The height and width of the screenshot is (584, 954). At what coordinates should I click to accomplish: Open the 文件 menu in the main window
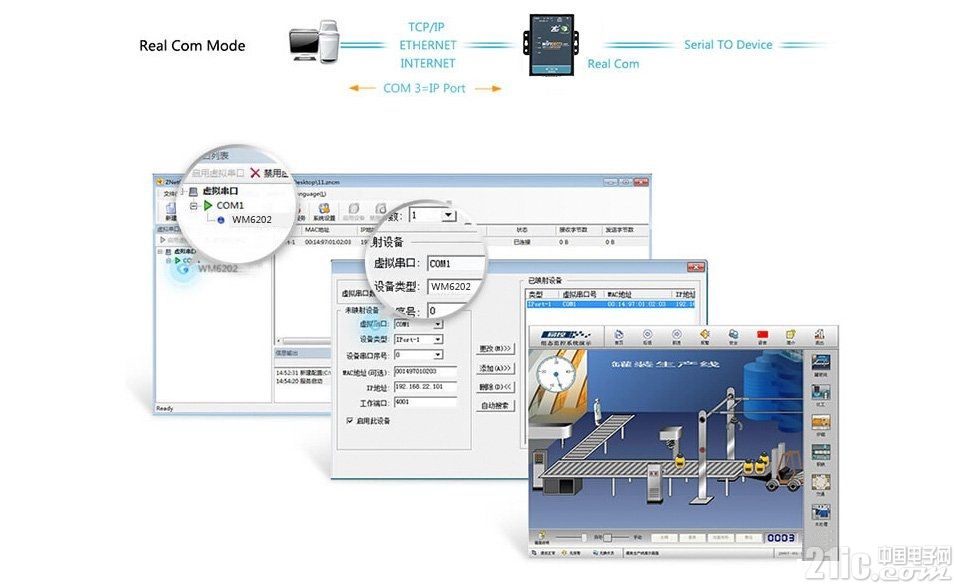(170, 194)
